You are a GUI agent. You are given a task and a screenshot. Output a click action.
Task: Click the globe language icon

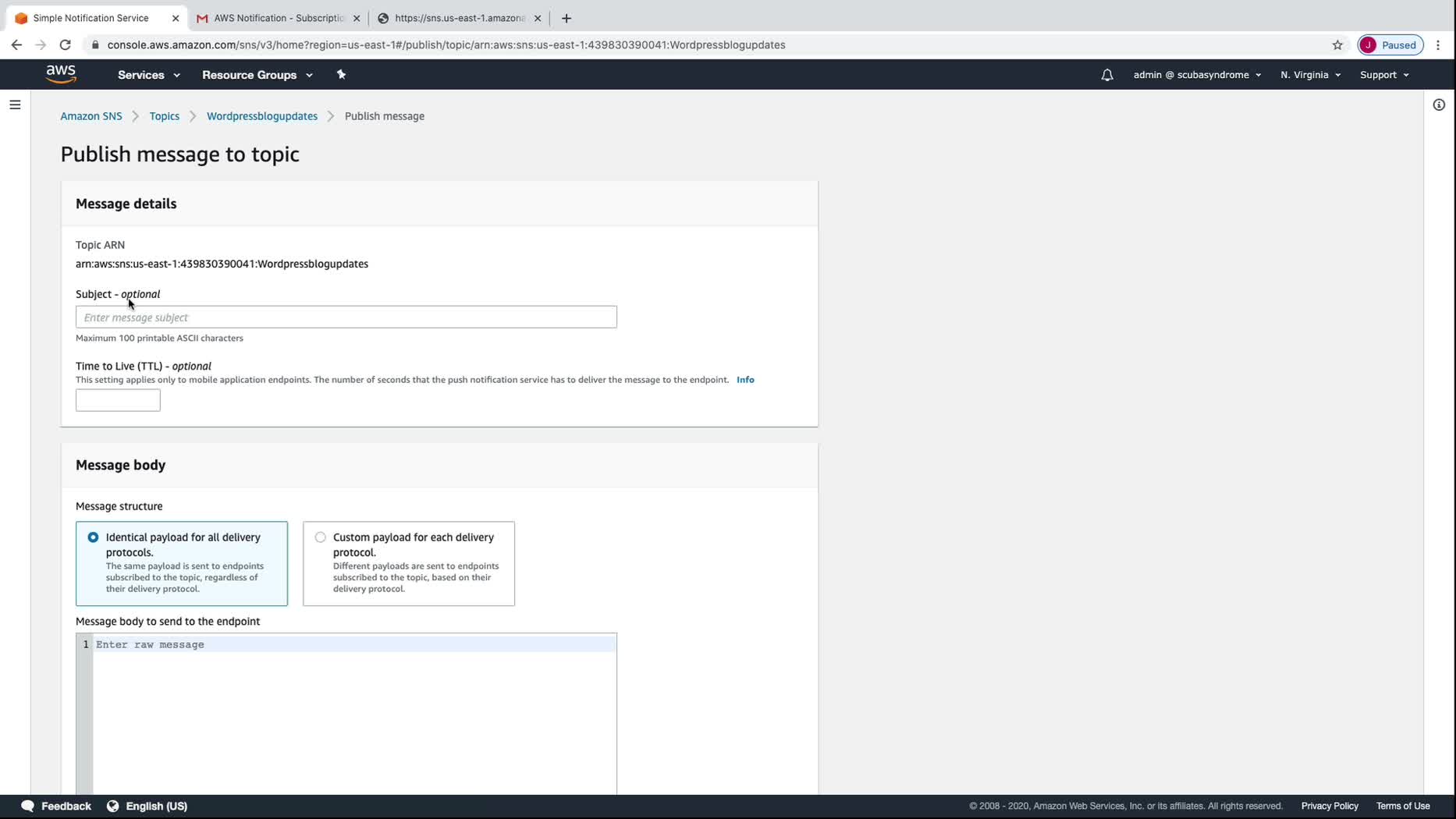coord(112,806)
